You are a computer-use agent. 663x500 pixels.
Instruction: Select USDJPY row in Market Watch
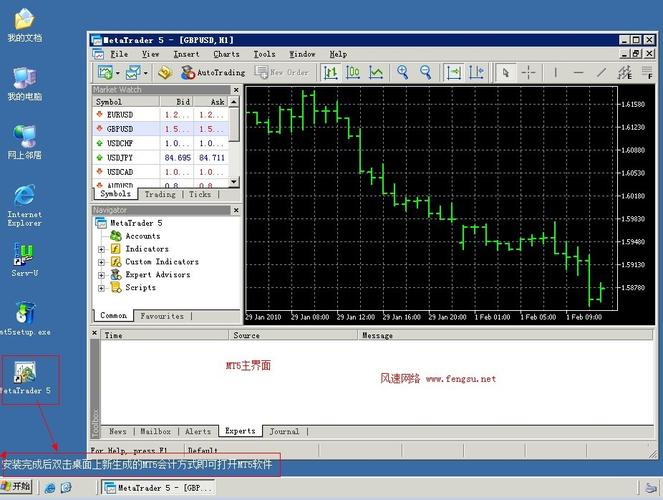161,158
